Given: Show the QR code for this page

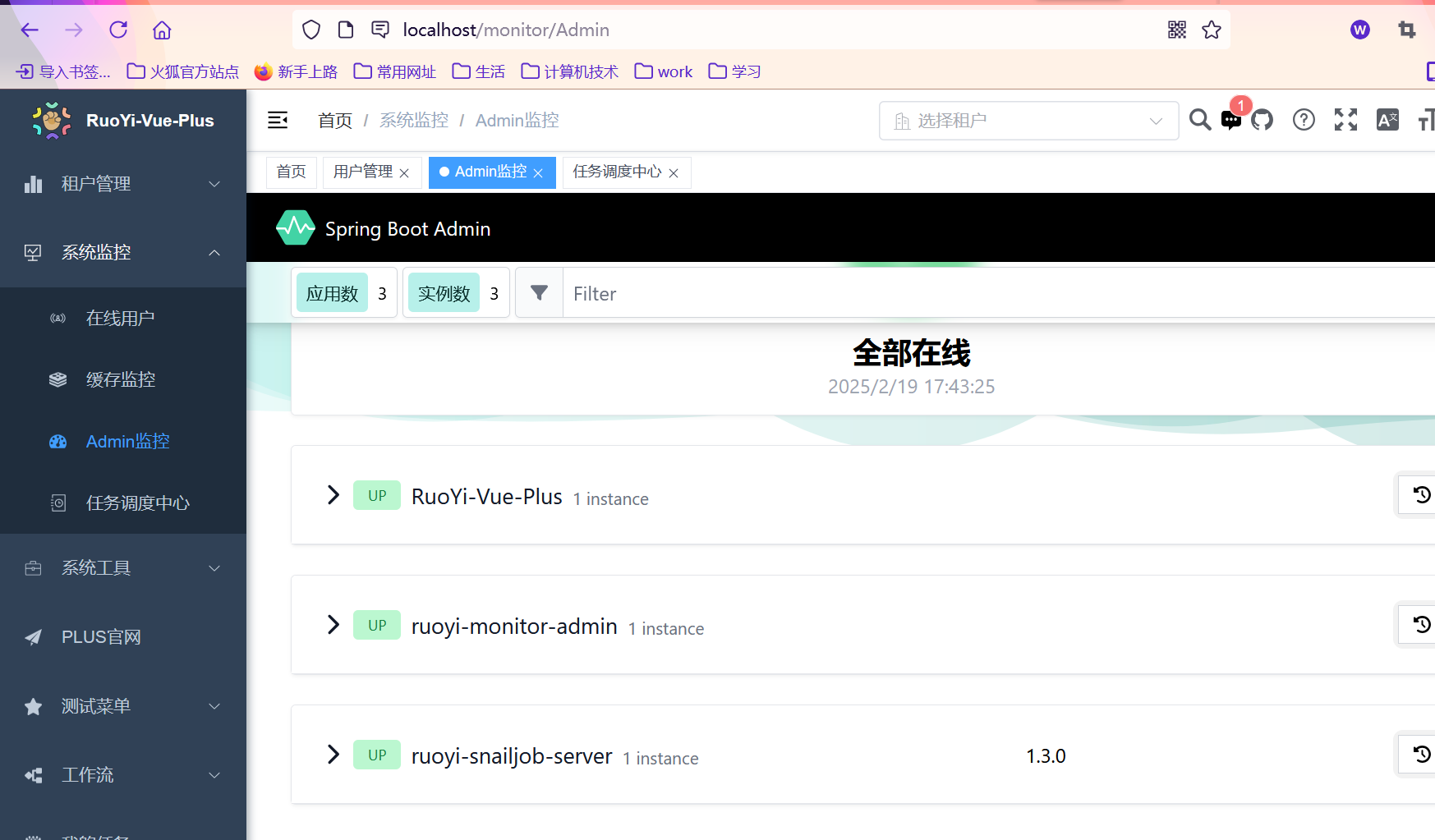Looking at the screenshot, I should 1177,30.
